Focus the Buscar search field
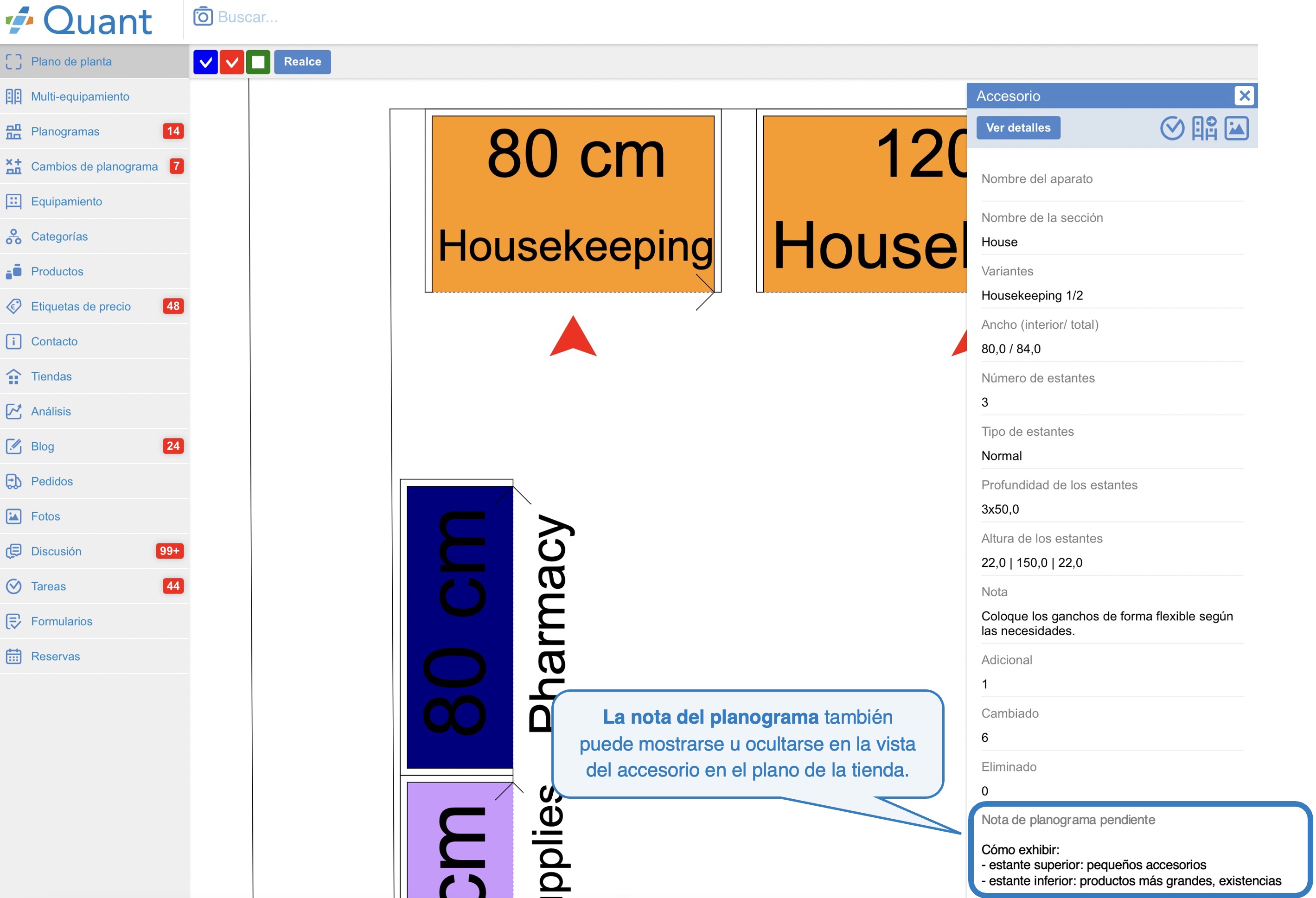 [x=248, y=17]
